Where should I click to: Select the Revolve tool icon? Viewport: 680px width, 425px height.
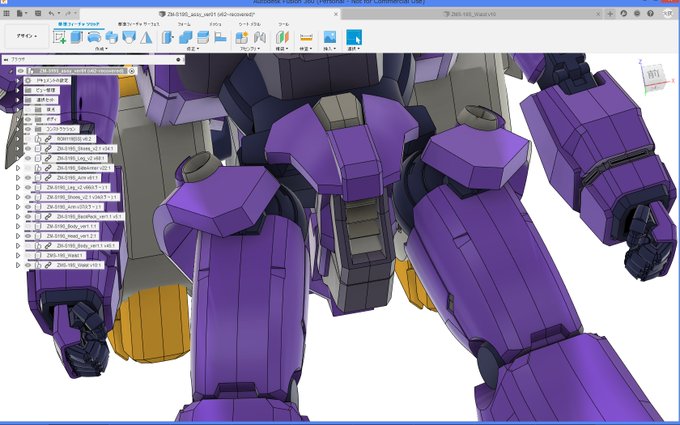click(x=94, y=38)
